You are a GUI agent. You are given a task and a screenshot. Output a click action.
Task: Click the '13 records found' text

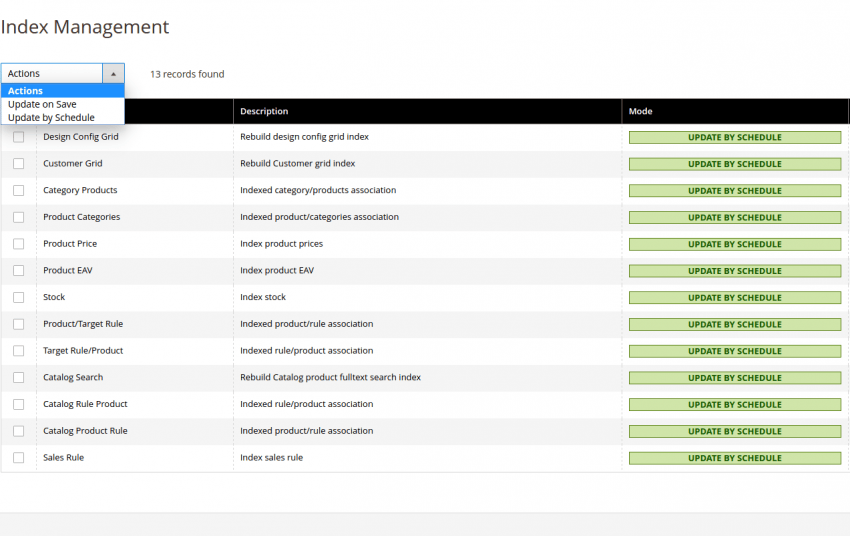[x=187, y=74]
